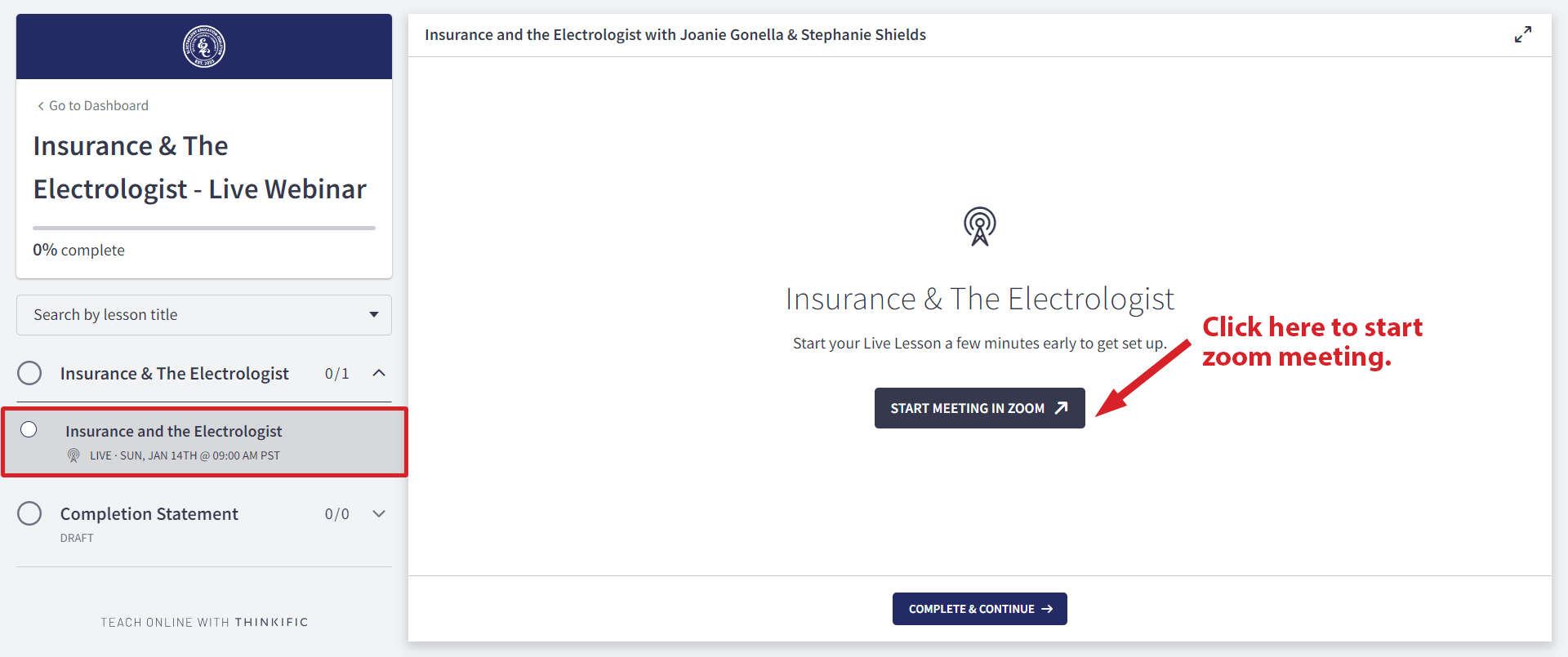Select the Insurance and the Electrologist live lesson
Screen dimensions: 1568x657
[x=204, y=442]
